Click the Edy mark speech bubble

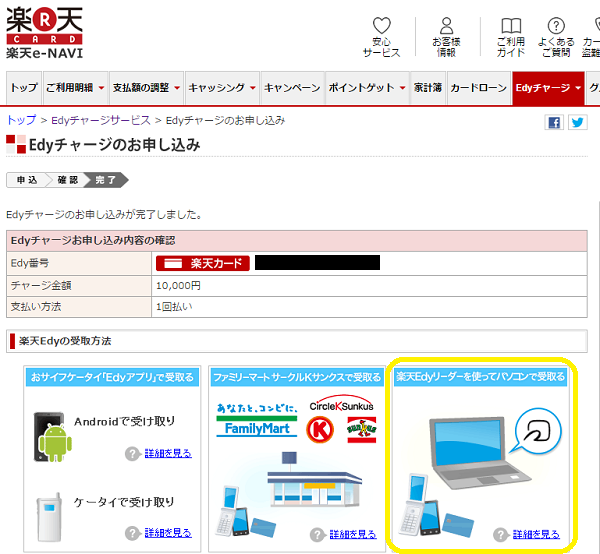pos(536,430)
